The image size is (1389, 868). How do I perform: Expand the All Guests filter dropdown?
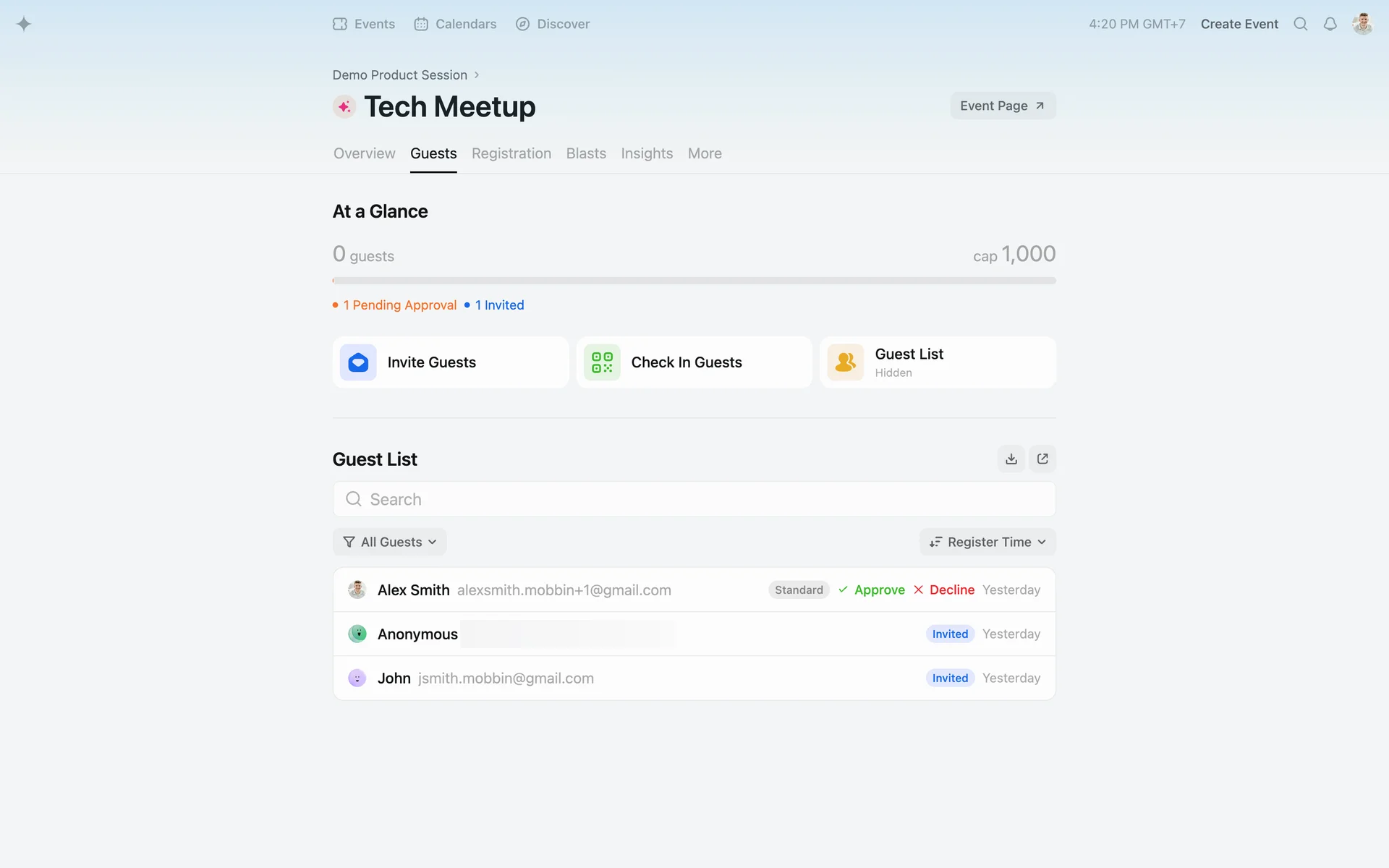390,542
